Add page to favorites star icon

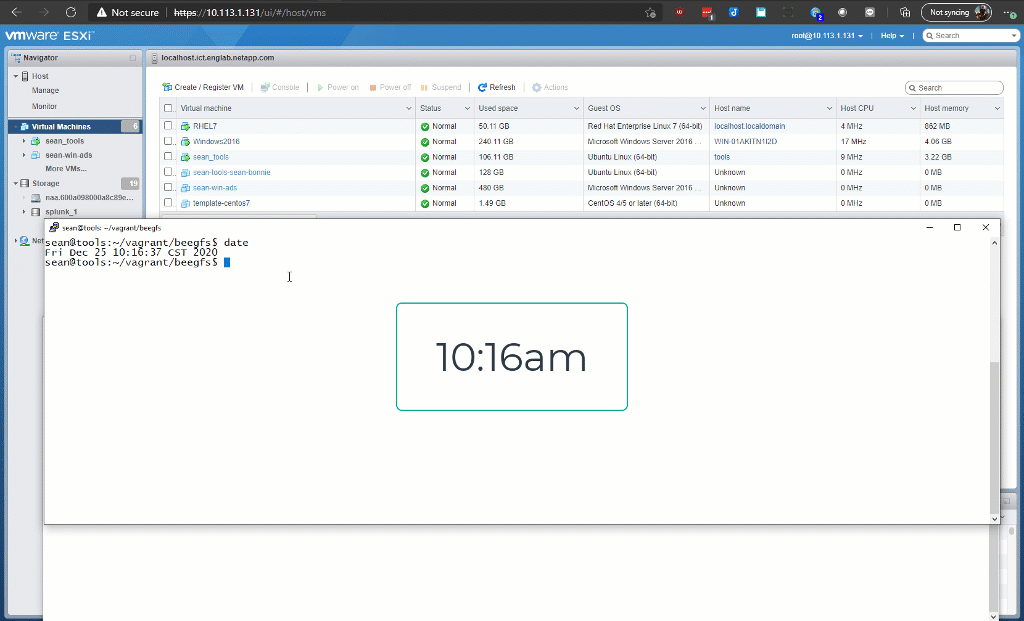click(x=650, y=12)
